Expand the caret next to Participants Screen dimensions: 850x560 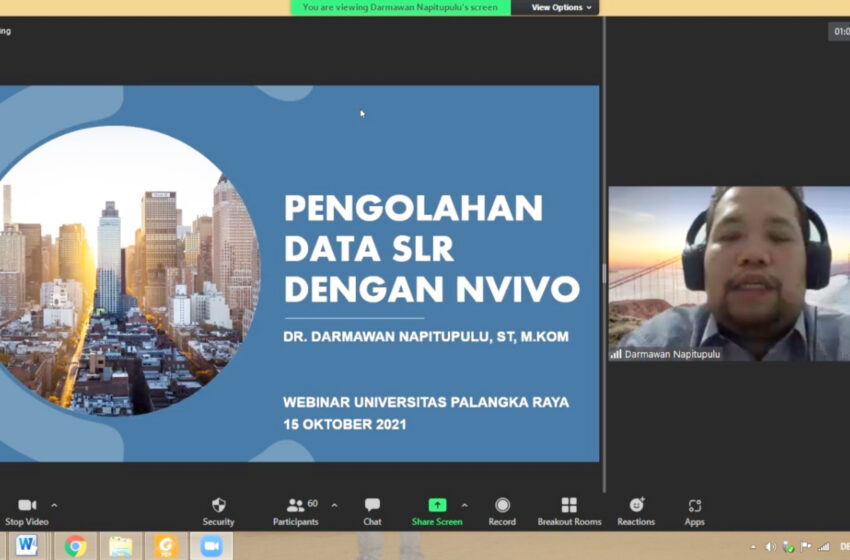coord(334,505)
